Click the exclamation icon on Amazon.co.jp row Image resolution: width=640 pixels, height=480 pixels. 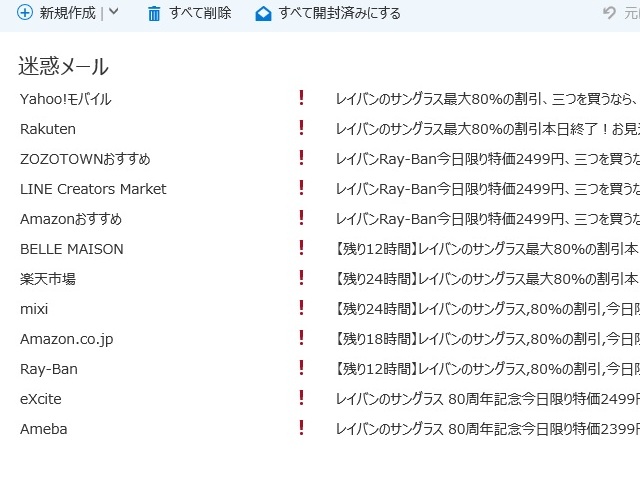[x=301, y=338]
